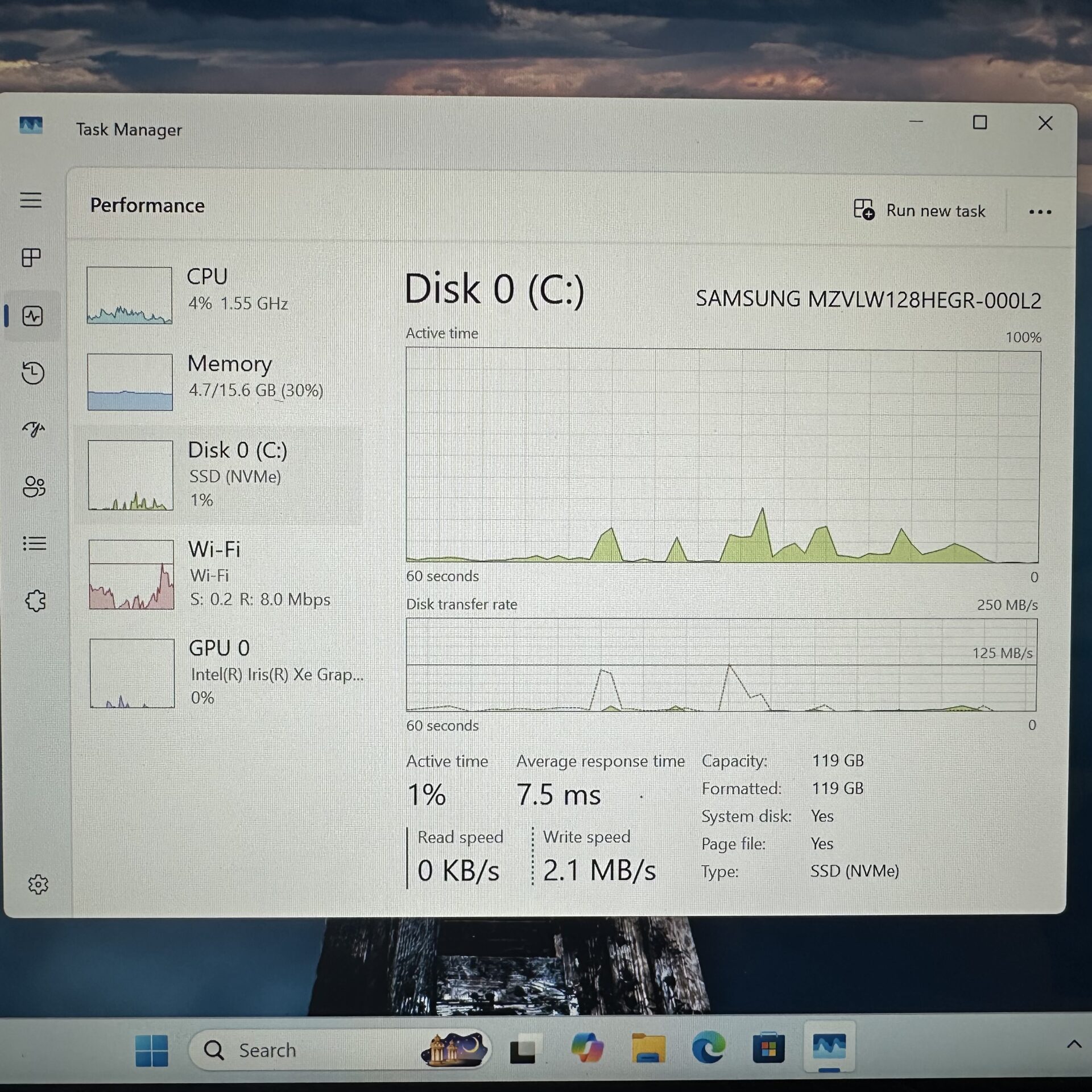
Task: Expand the hamburger navigation menu
Action: (31, 200)
